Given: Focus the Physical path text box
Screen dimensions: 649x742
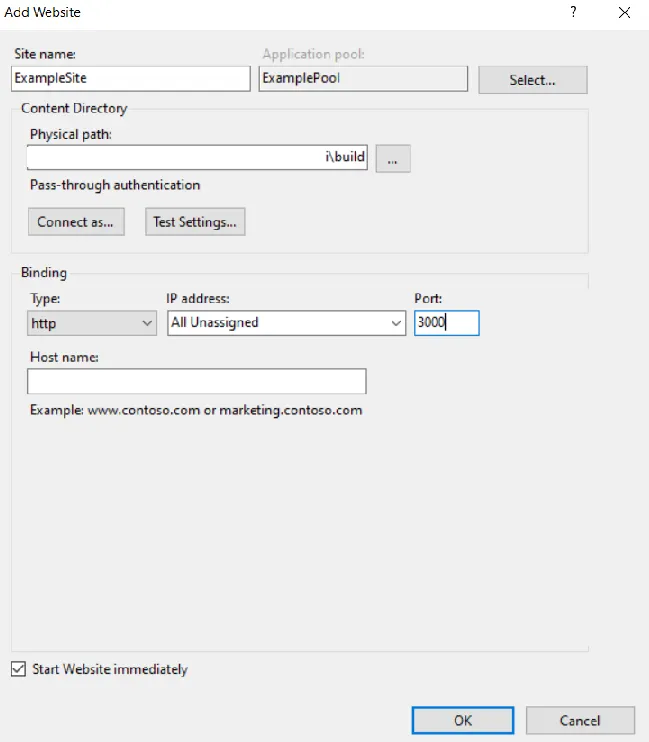Looking at the screenshot, I should click(197, 158).
